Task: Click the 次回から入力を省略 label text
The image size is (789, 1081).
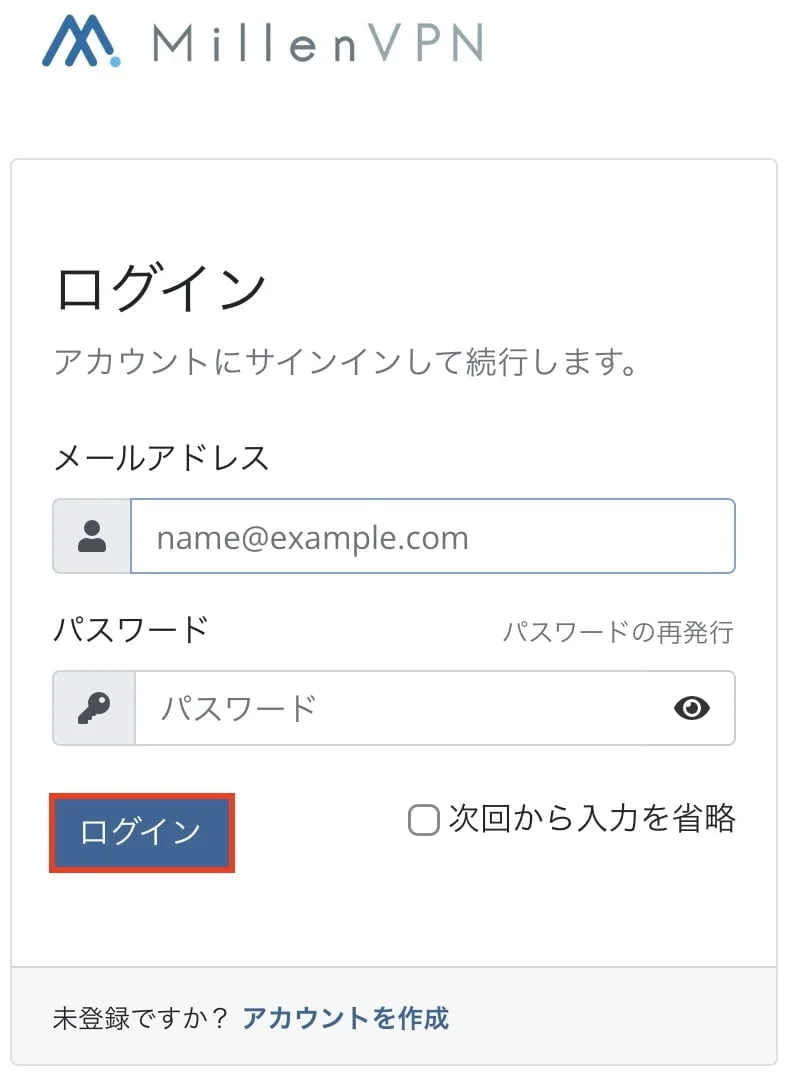Action: (x=592, y=819)
